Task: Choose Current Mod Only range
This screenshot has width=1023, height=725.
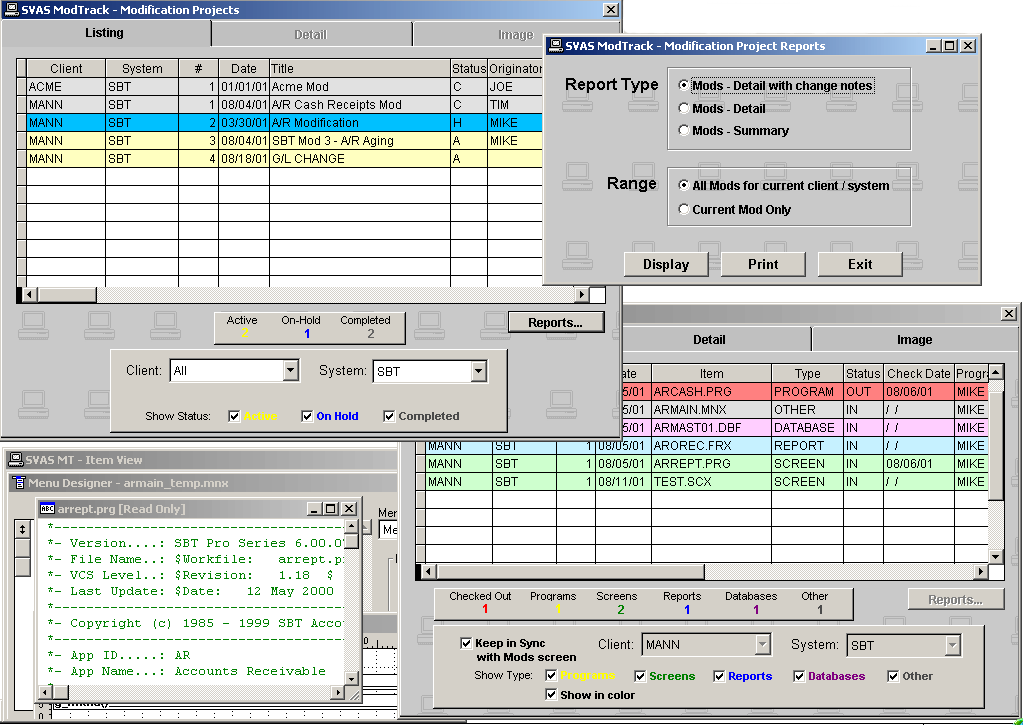Action: 735,209
